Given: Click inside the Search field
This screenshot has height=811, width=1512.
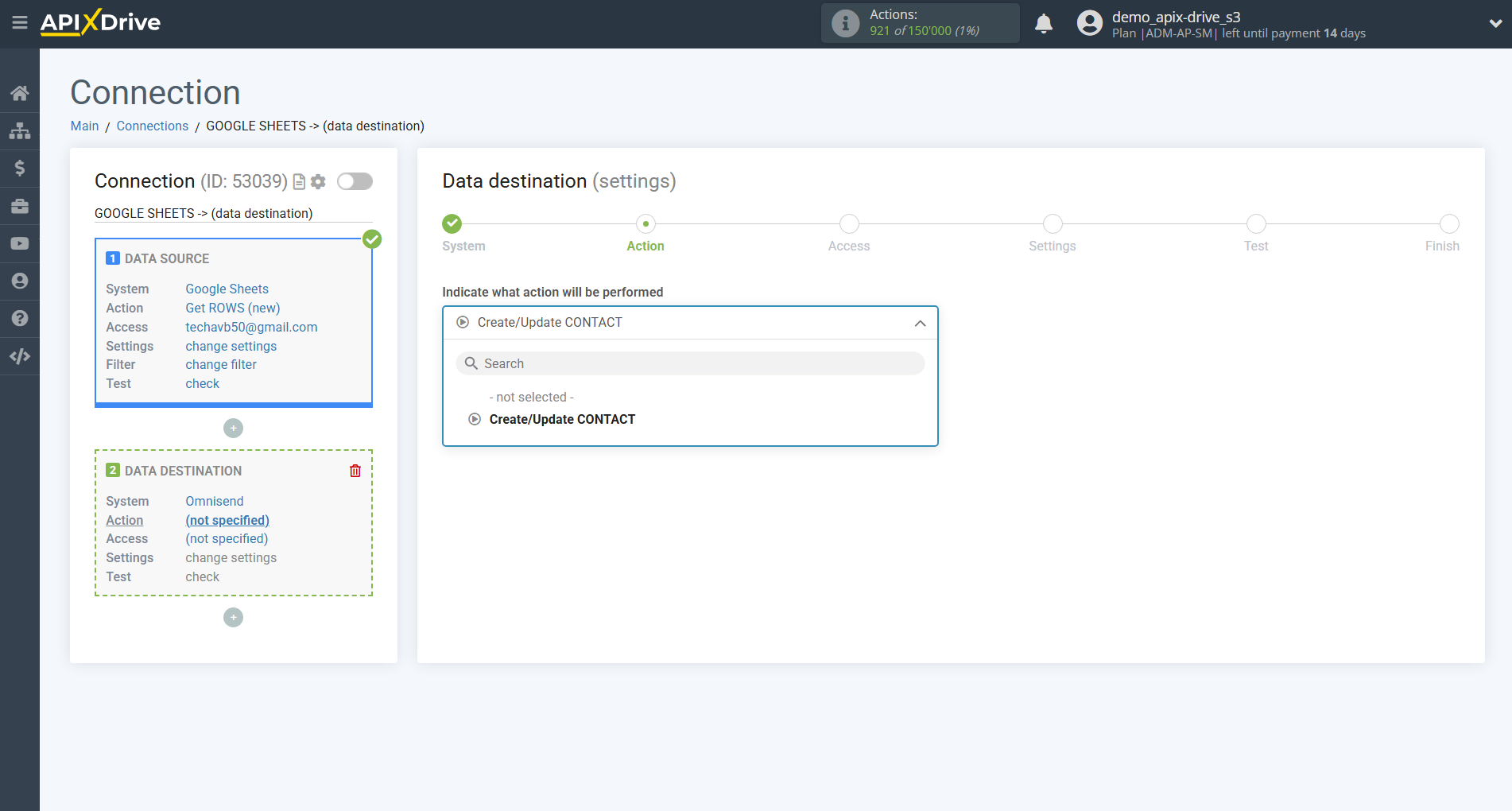Looking at the screenshot, I should coord(690,363).
